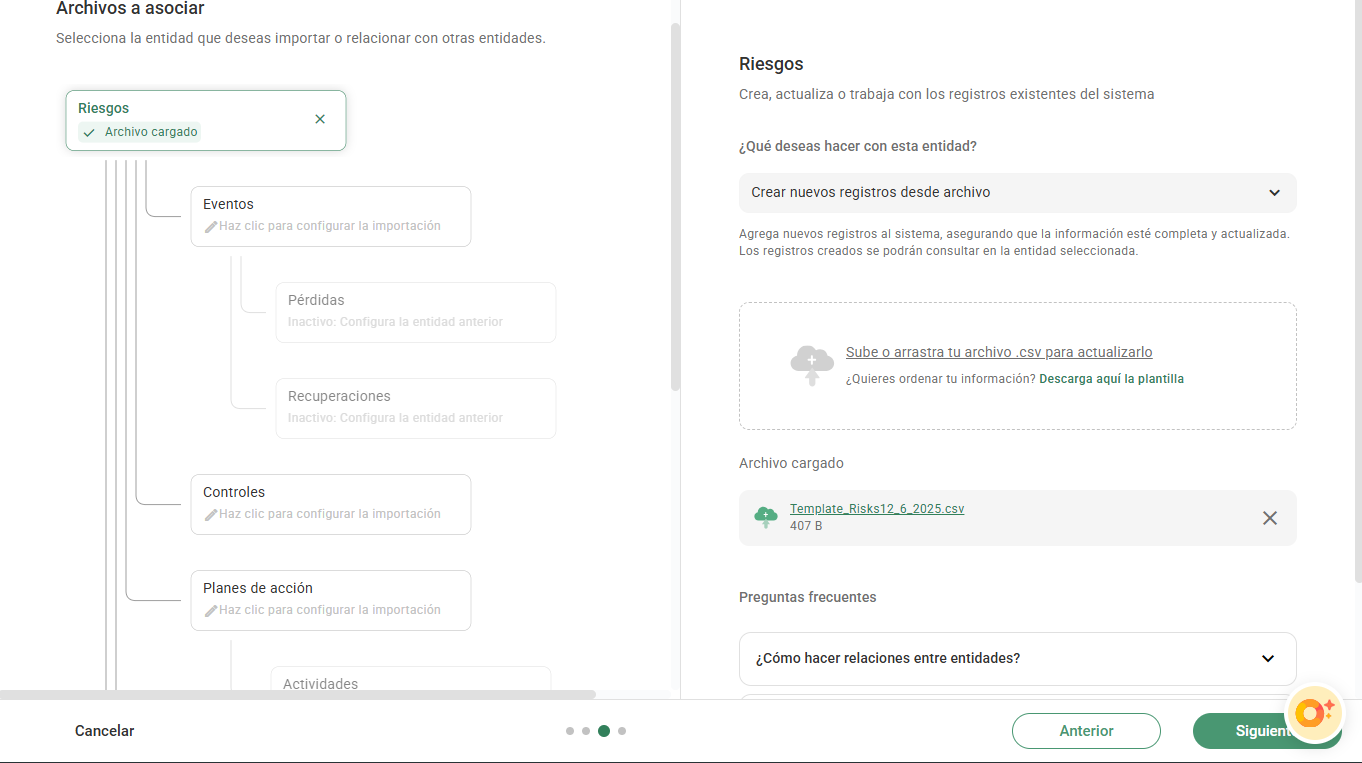Click the Inactivo text under Pérdidas
Image resolution: width=1362 pixels, height=763 pixels.
[x=395, y=322]
